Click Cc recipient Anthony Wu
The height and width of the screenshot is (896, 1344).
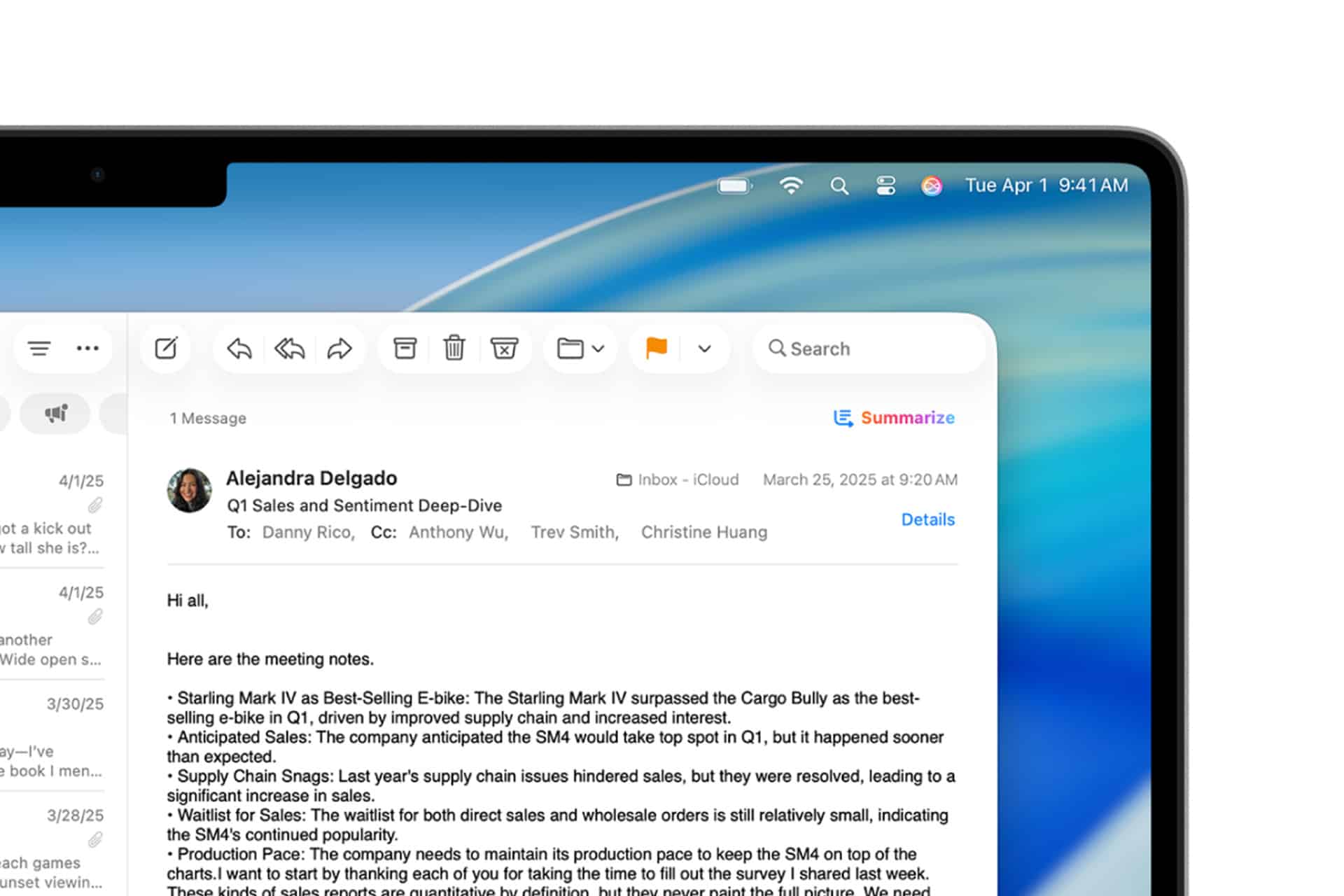point(458,532)
